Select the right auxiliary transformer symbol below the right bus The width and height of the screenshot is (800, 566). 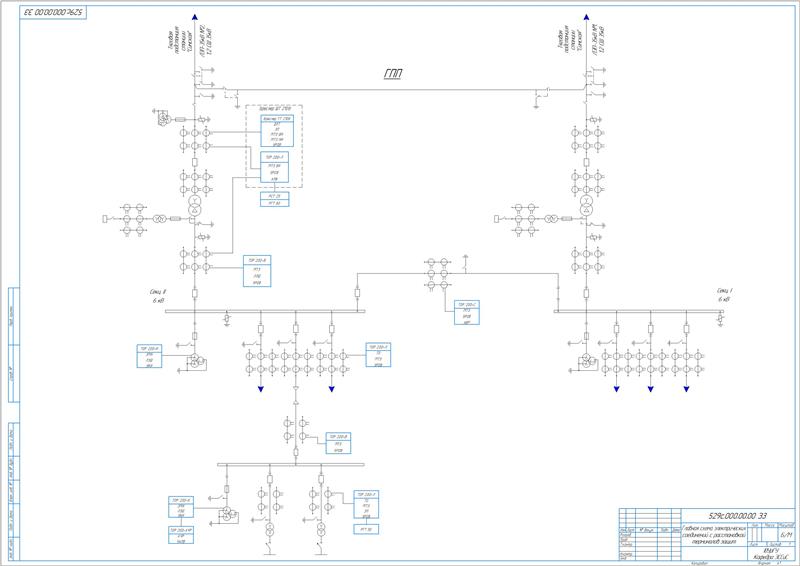587,360
